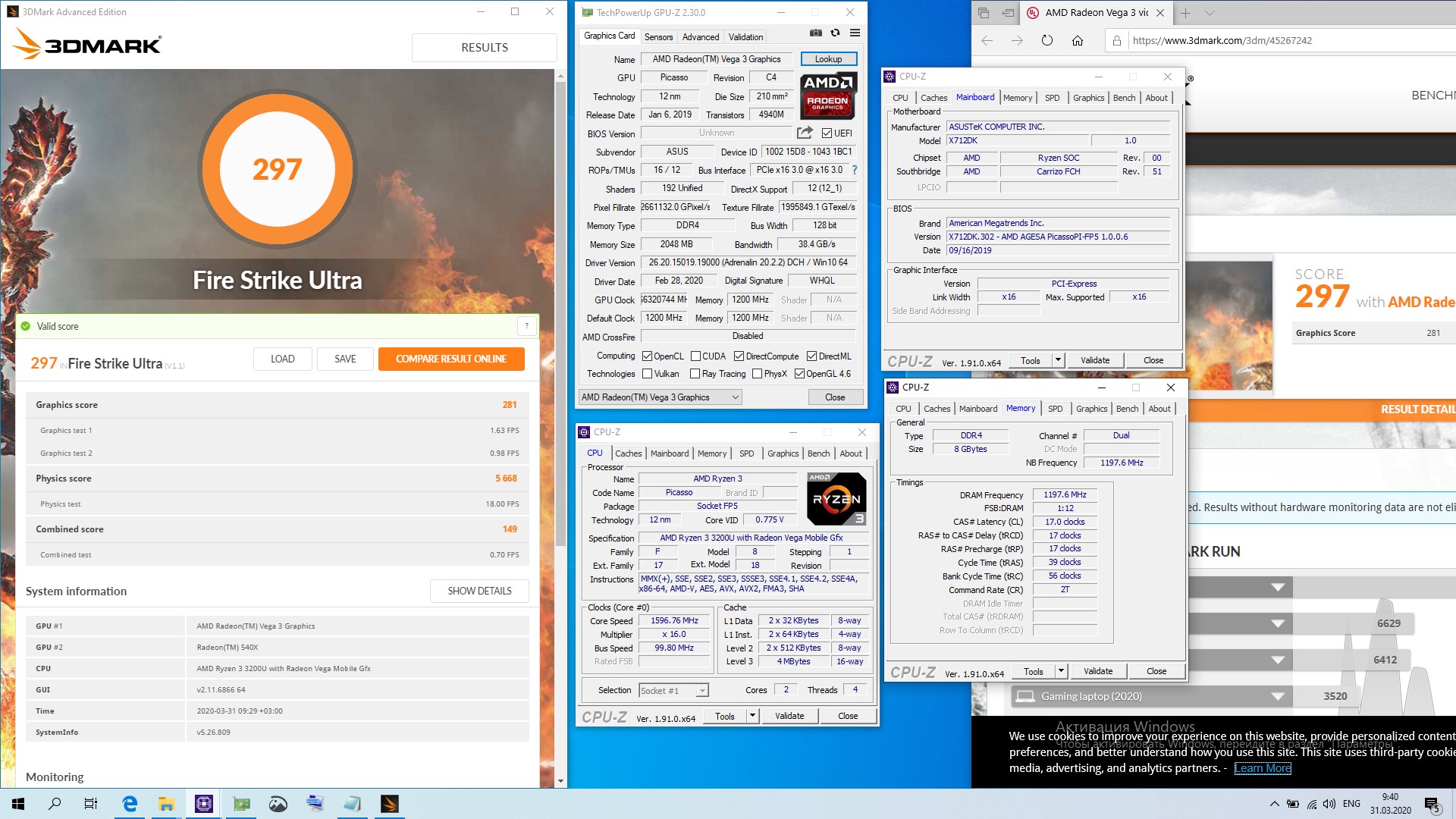Viewport: 1456px width, 819px height.
Task: Toggle the OpenCL checkbox
Action: [647, 356]
